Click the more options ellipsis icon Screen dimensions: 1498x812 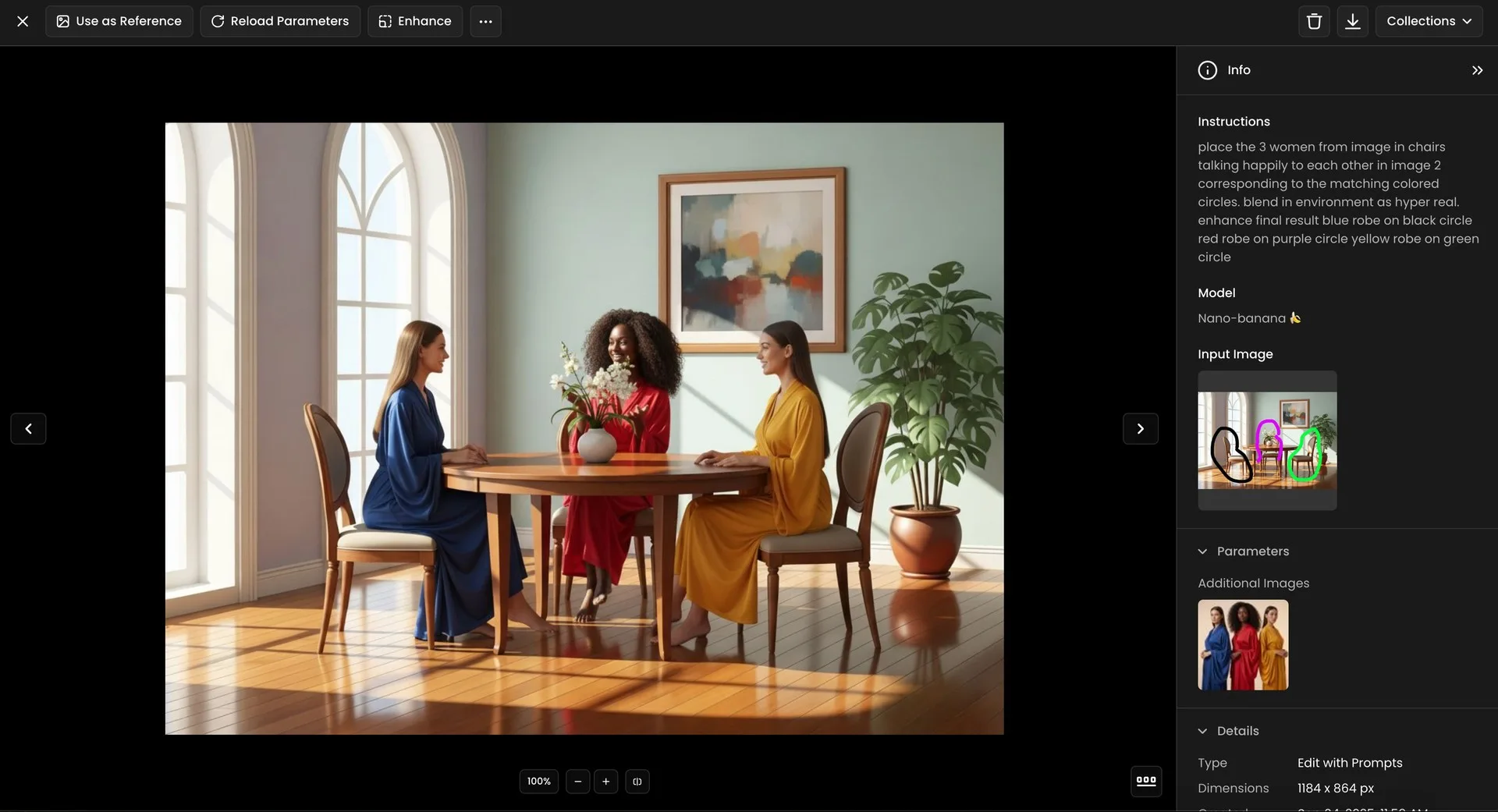tap(485, 21)
